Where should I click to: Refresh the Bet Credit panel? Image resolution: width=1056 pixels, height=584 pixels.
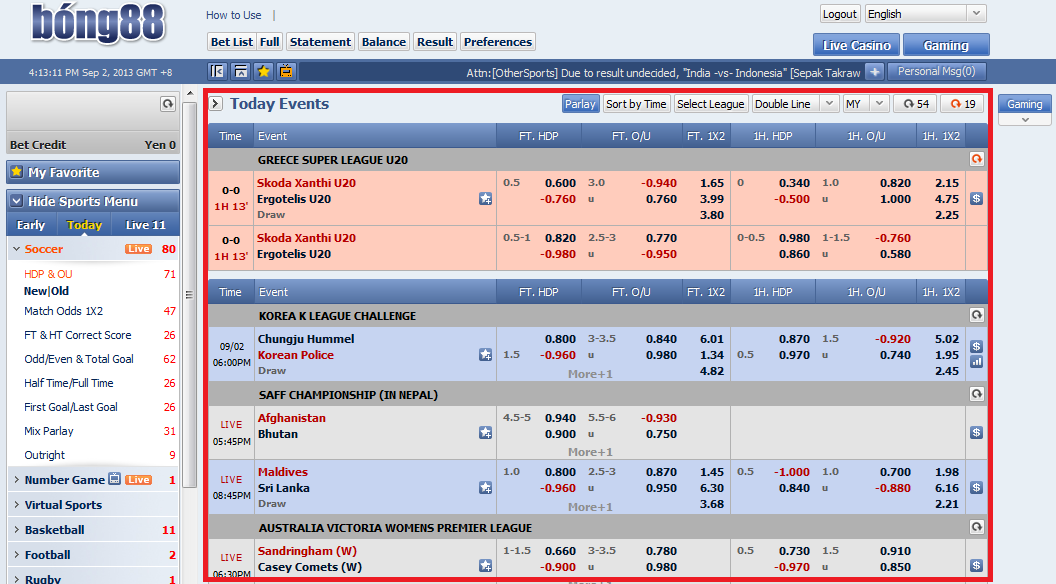(x=168, y=104)
